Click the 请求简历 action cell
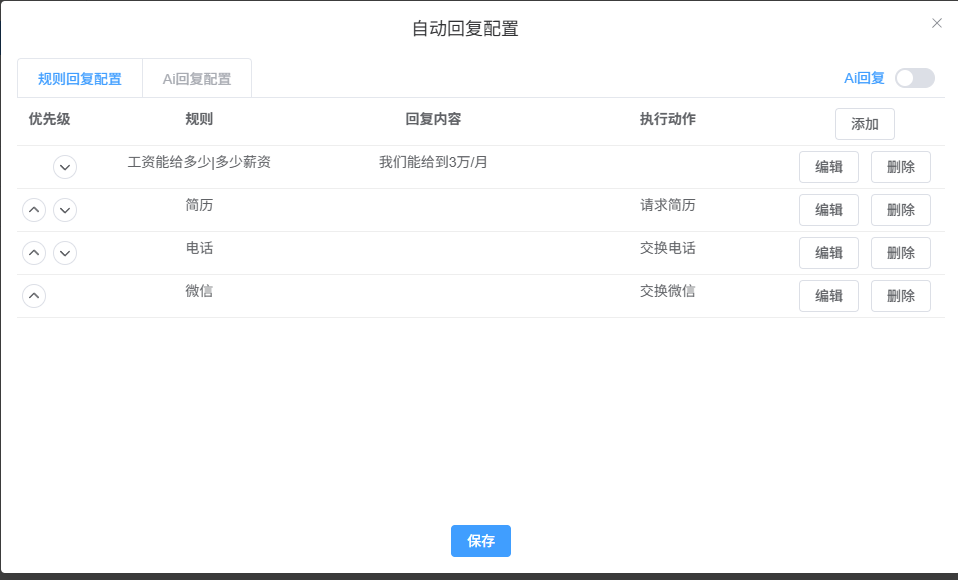 668,205
